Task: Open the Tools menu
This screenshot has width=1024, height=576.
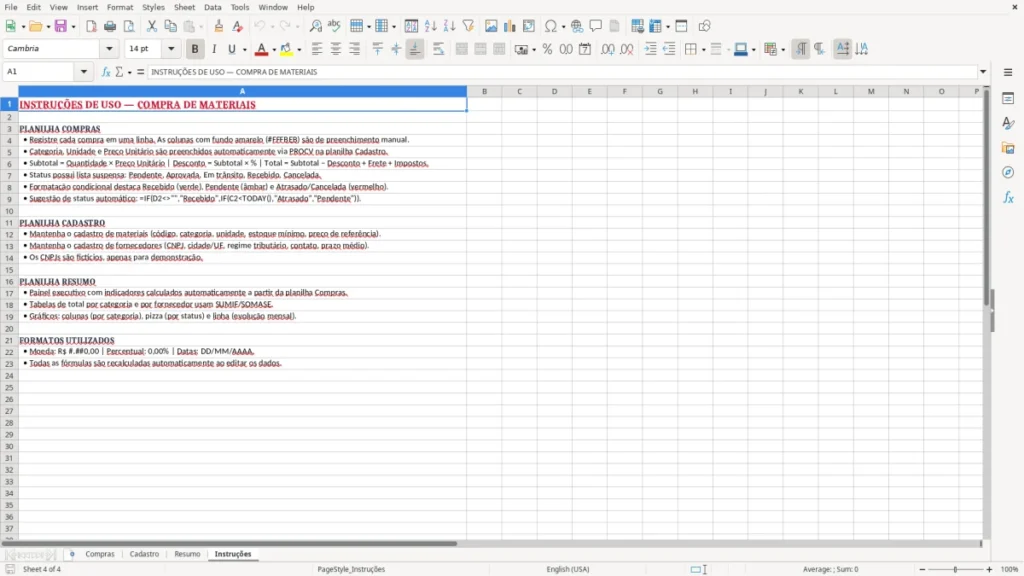Action: click(x=240, y=7)
